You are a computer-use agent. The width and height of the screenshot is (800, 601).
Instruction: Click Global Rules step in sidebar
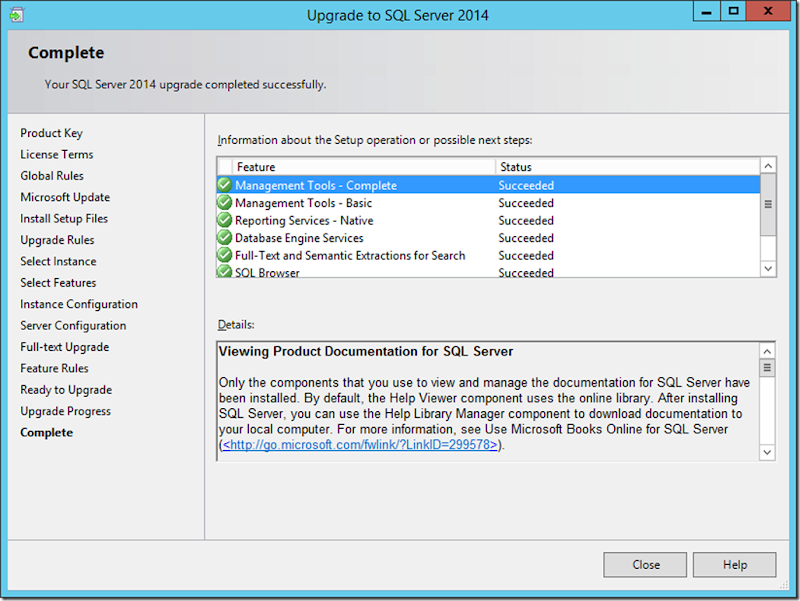[x=52, y=176]
